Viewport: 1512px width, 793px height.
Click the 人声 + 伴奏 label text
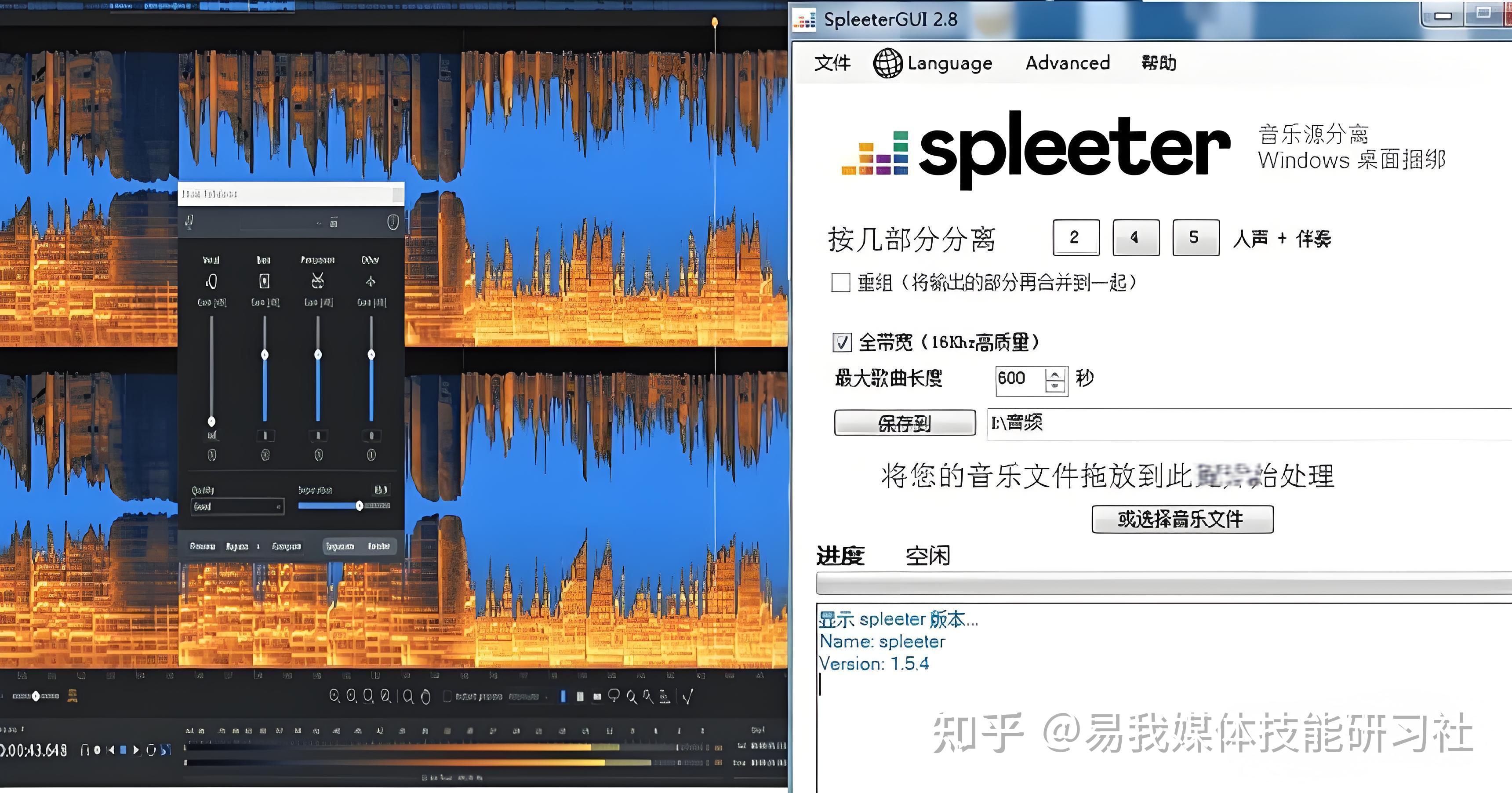(1281, 239)
